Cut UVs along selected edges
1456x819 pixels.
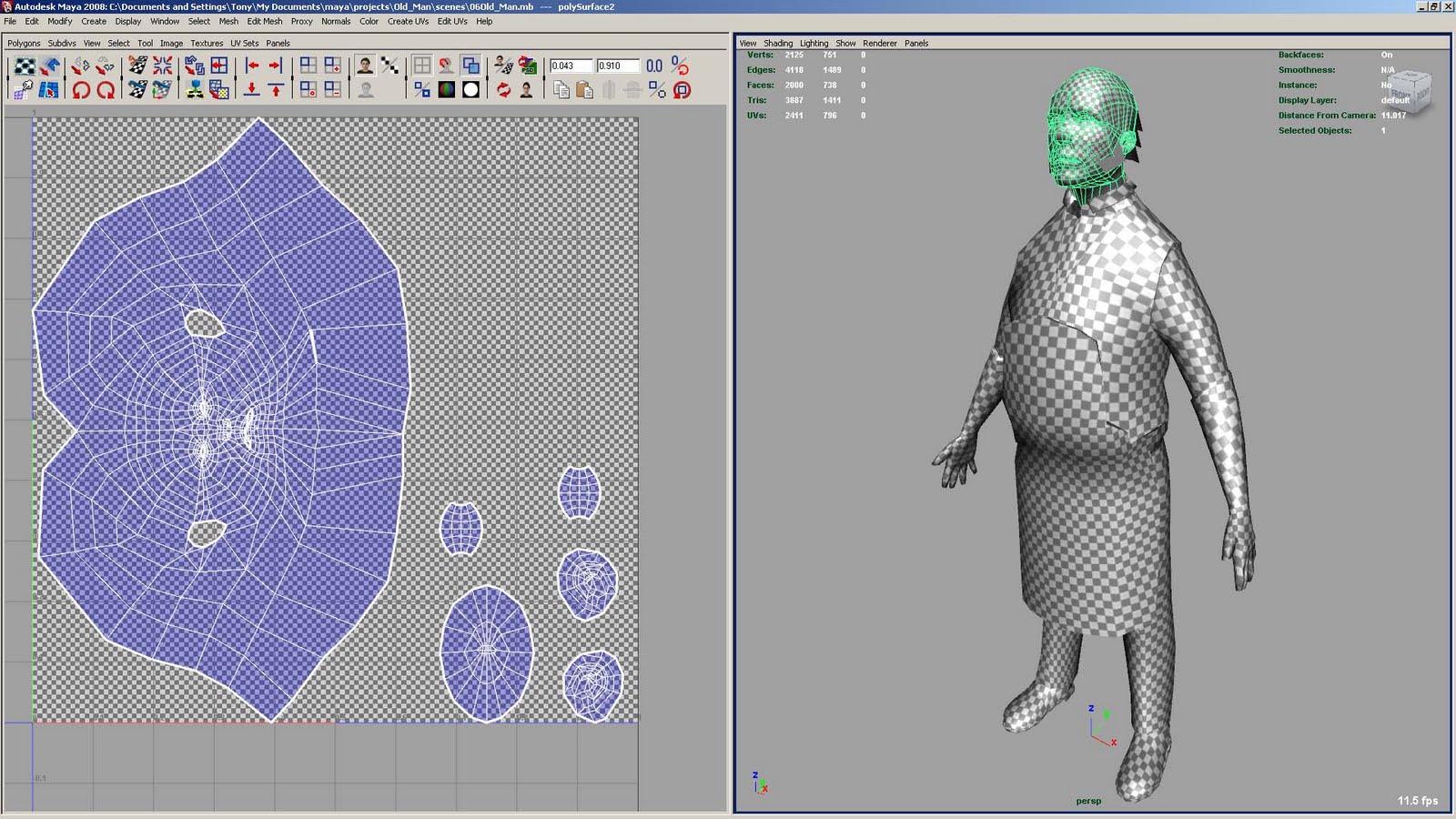tap(136, 64)
